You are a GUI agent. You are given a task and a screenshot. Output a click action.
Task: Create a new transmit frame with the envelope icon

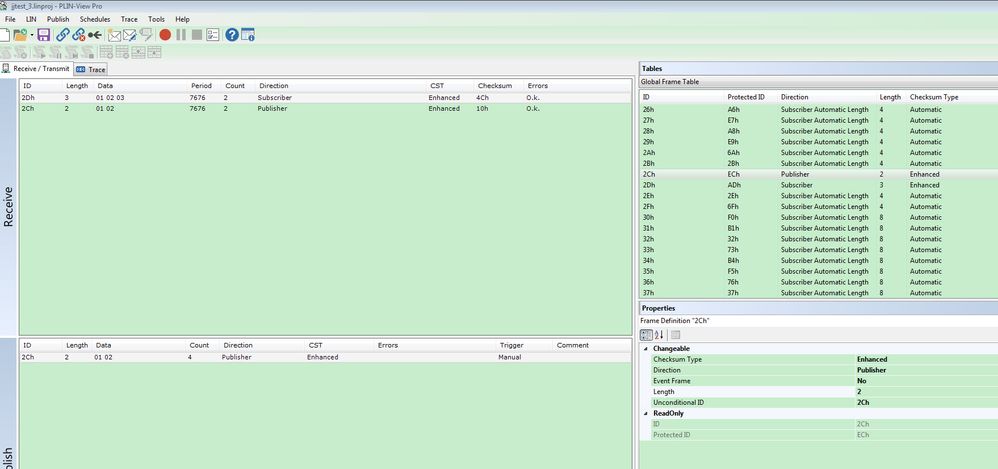point(114,34)
